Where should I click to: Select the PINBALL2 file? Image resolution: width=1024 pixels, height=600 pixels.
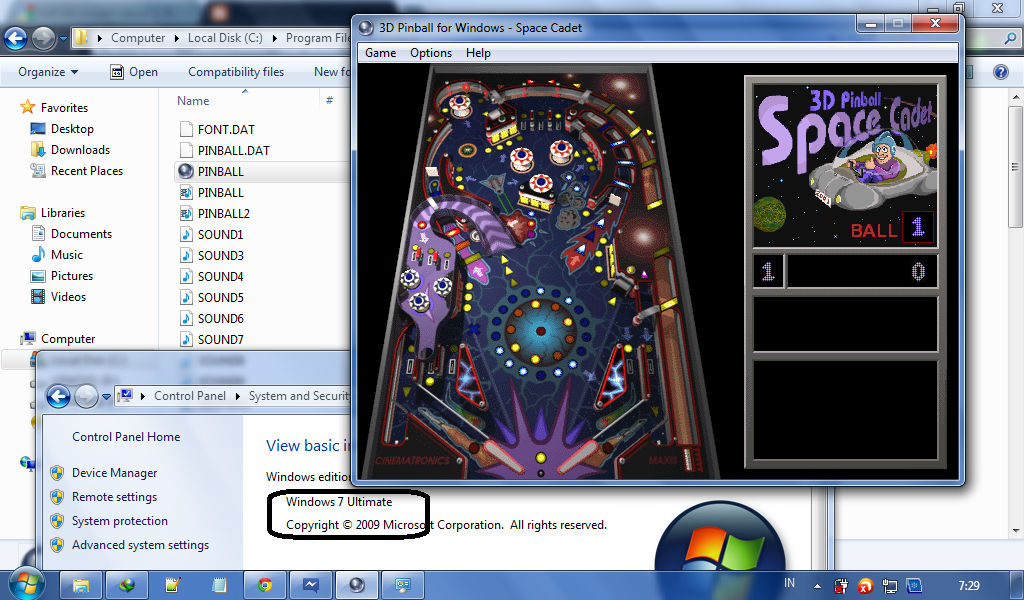pyautogui.click(x=223, y=213)
